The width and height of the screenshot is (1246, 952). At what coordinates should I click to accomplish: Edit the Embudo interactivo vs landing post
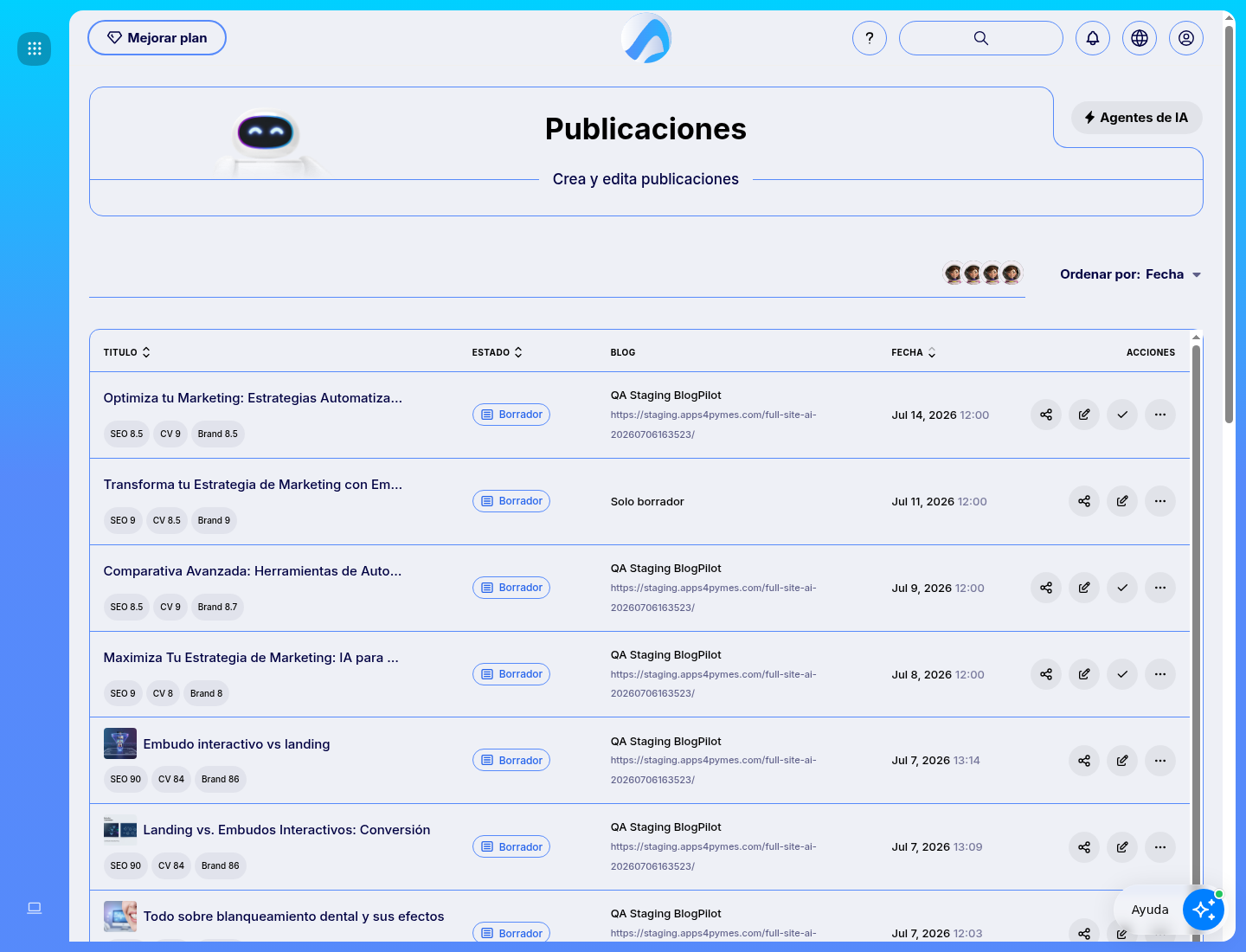pos(1122,761)
